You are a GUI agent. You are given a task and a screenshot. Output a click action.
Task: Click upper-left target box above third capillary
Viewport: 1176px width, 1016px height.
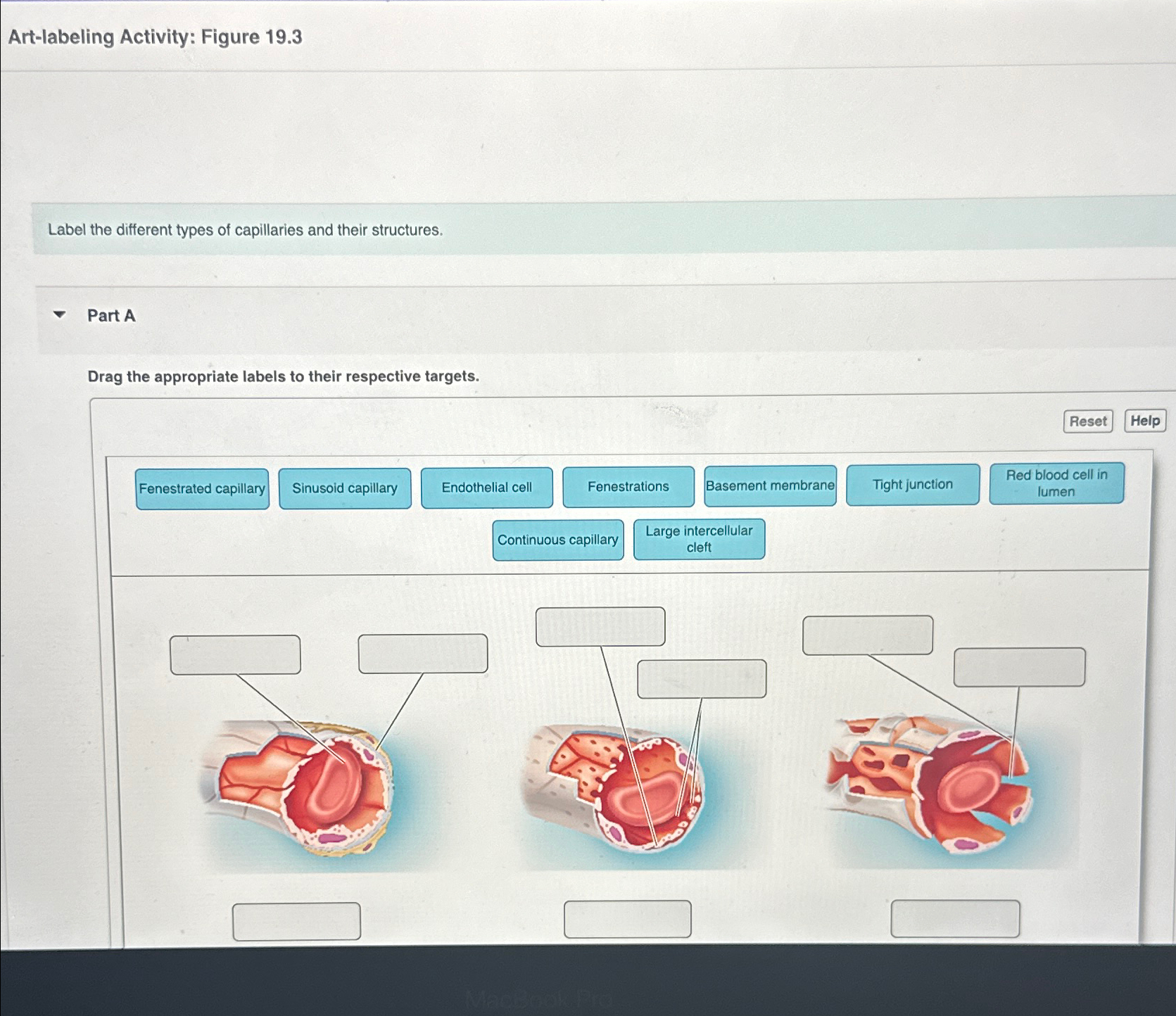(868, 635)
